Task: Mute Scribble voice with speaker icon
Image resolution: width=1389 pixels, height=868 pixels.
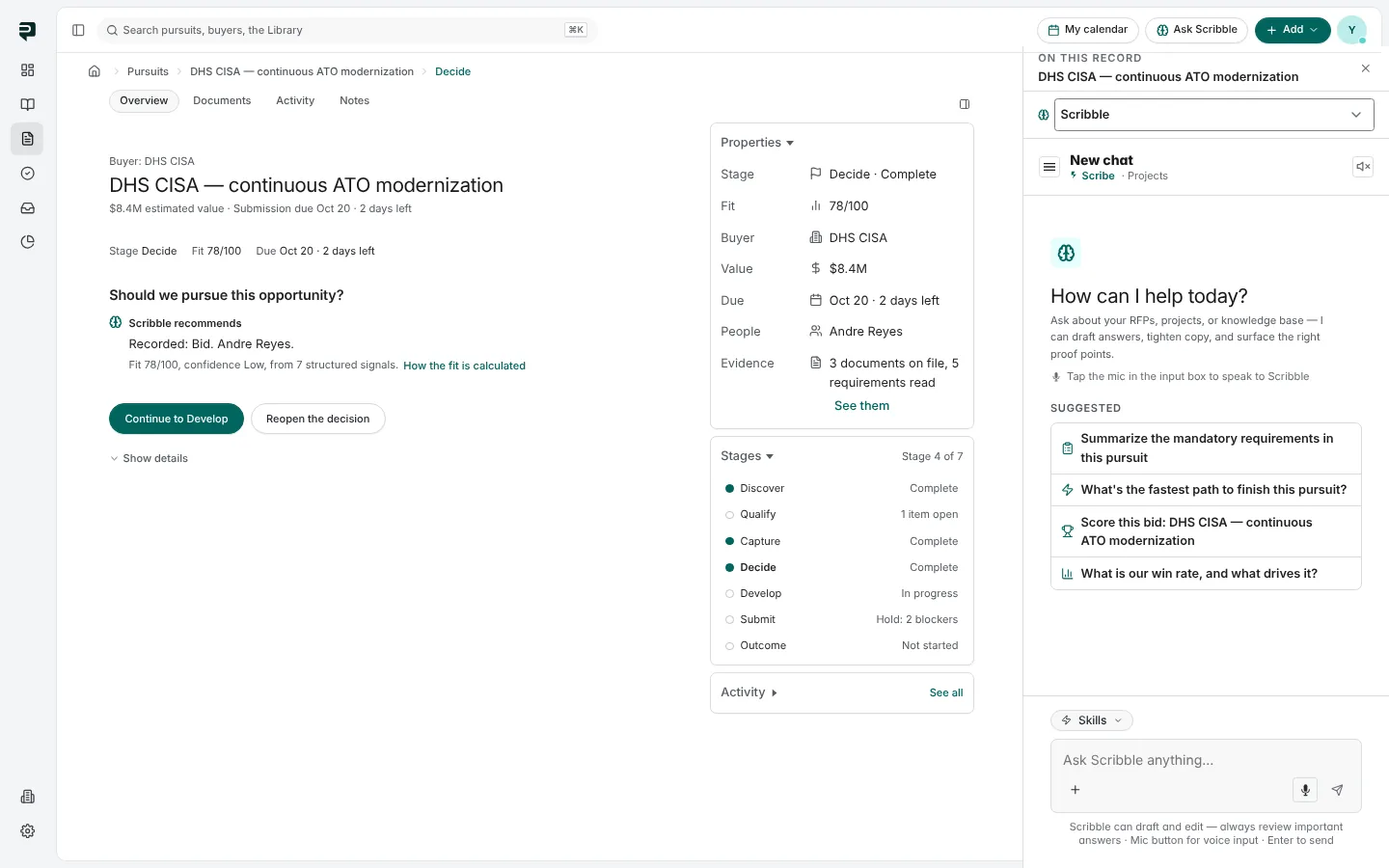Action: pyautogui.click(x=1363, y=167)
